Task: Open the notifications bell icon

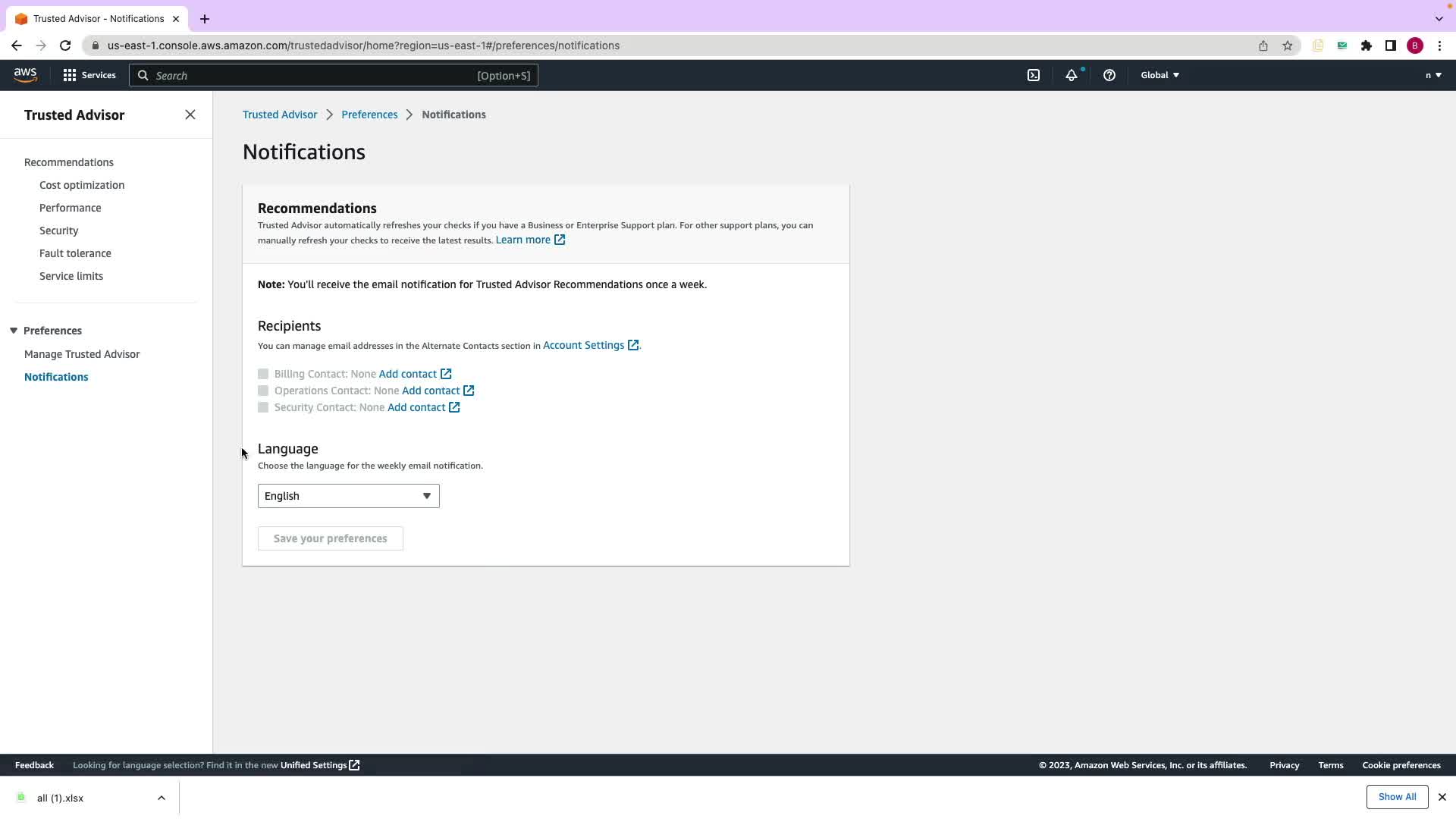Action: (1071, 75)
